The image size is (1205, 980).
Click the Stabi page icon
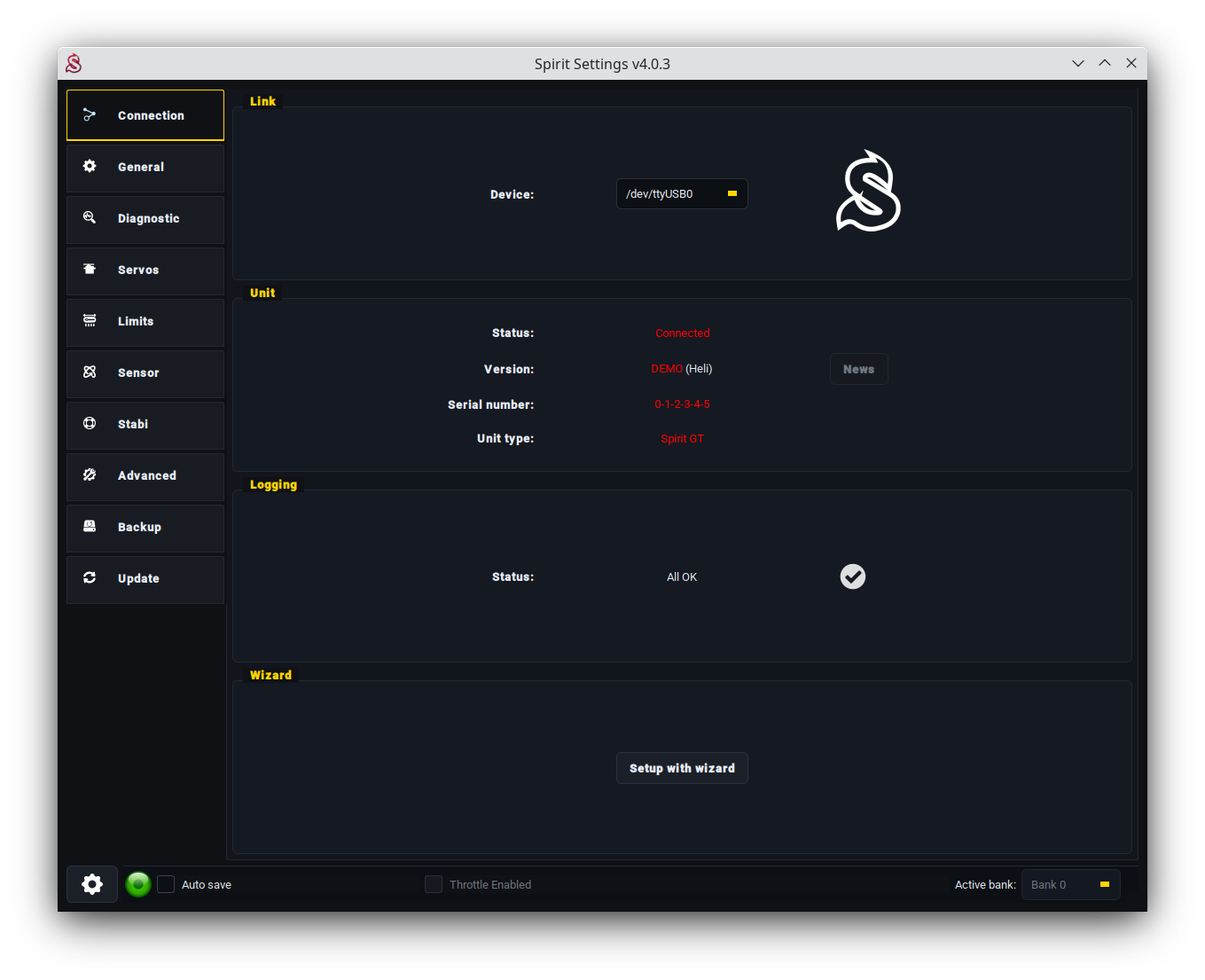click(x=90, y=423)
